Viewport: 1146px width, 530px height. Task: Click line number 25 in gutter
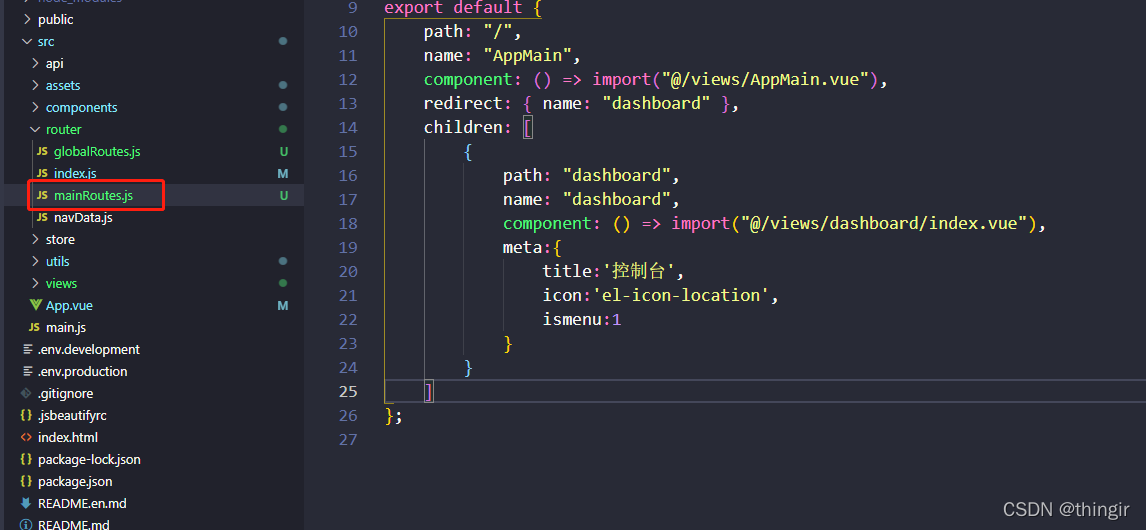pyautogui.click(x=349, y=391)
